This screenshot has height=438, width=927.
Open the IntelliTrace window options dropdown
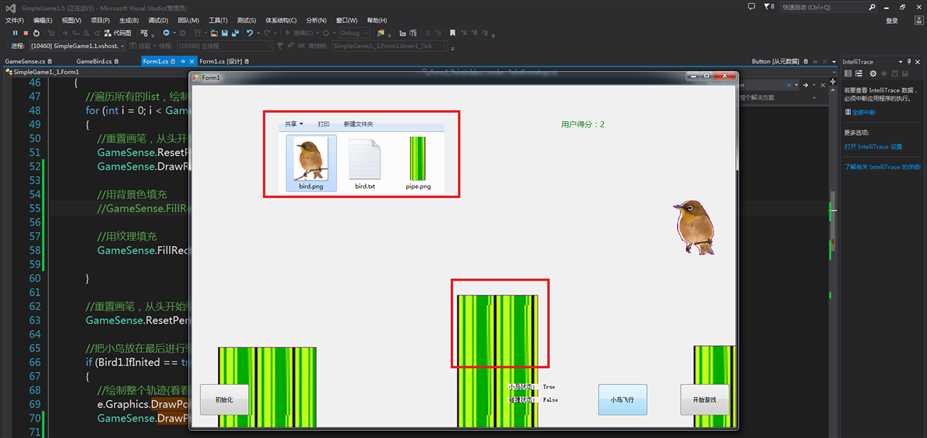900,61
